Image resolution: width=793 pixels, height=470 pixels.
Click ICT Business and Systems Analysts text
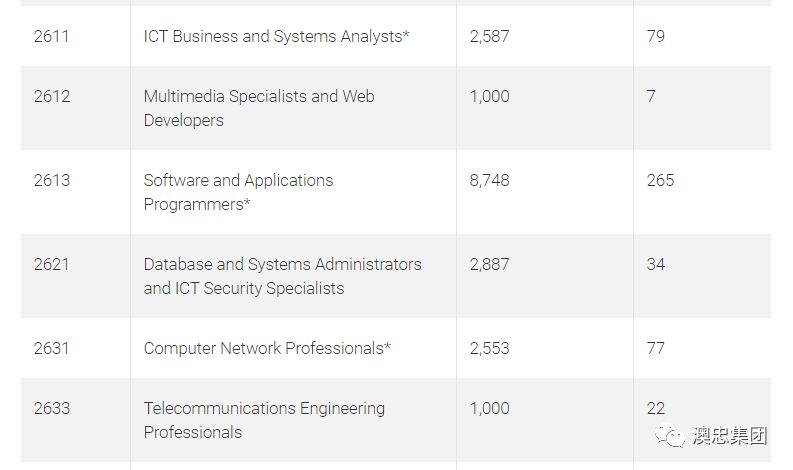tap(277, 36)
